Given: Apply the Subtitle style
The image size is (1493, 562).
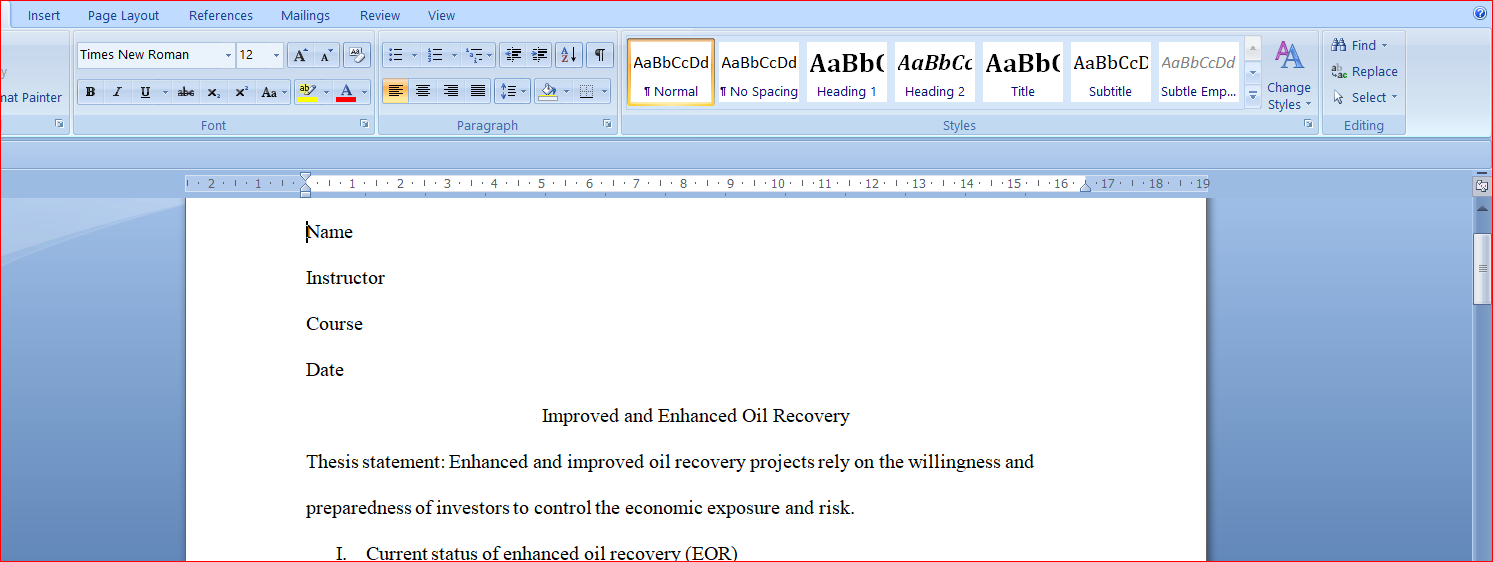Looking at the screenshot, I should [x=1110, y=72].
